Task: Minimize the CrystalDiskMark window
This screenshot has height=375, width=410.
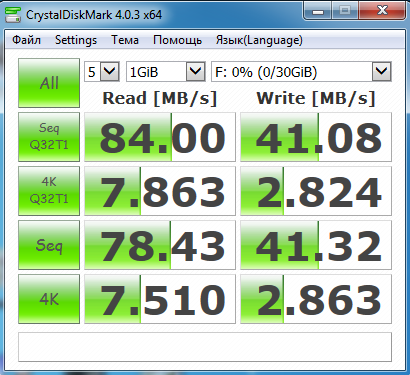Action: pyautogui.click(x=318, y=11)
